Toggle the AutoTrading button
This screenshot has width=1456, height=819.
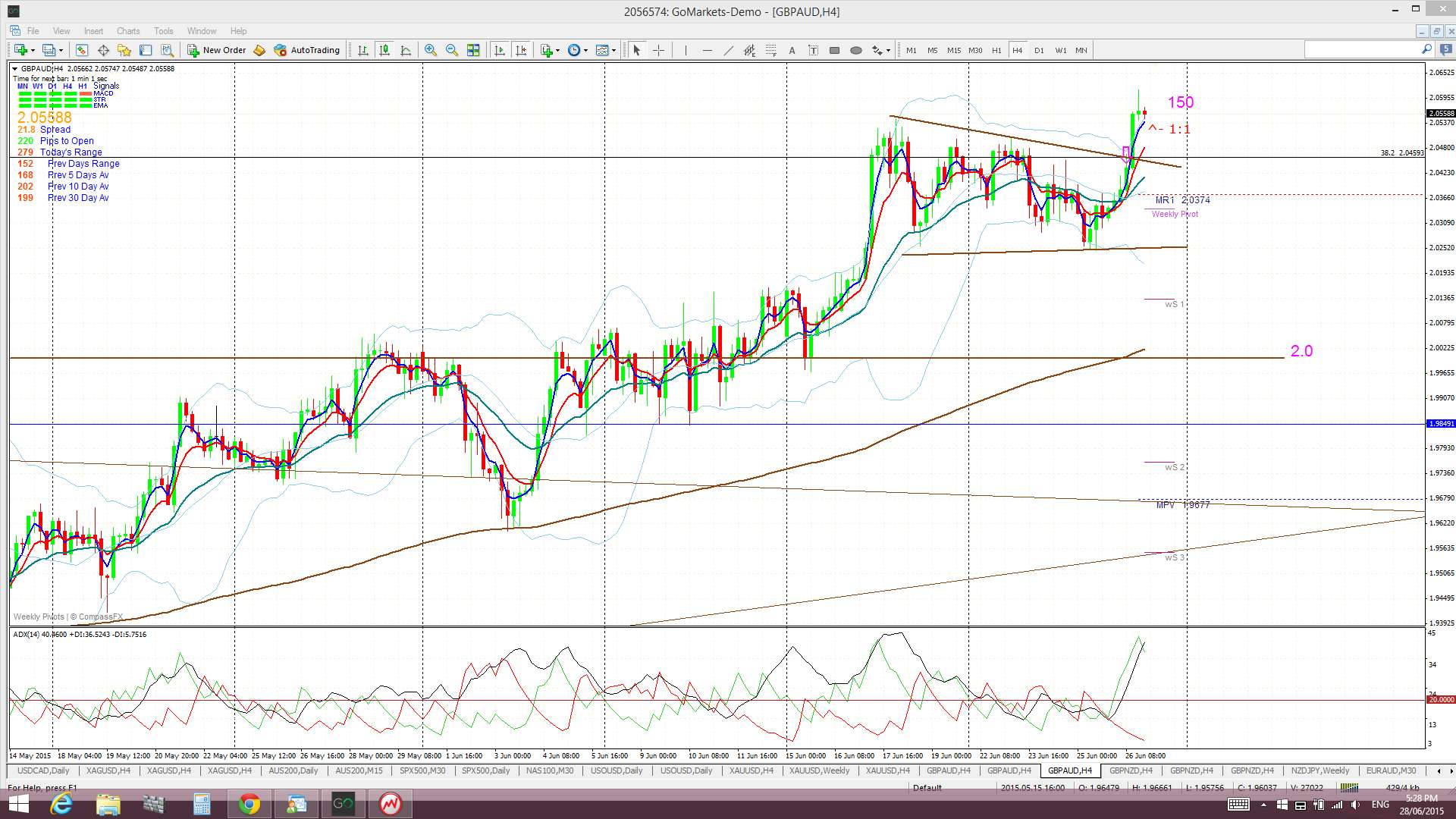(x=307, y=50)
